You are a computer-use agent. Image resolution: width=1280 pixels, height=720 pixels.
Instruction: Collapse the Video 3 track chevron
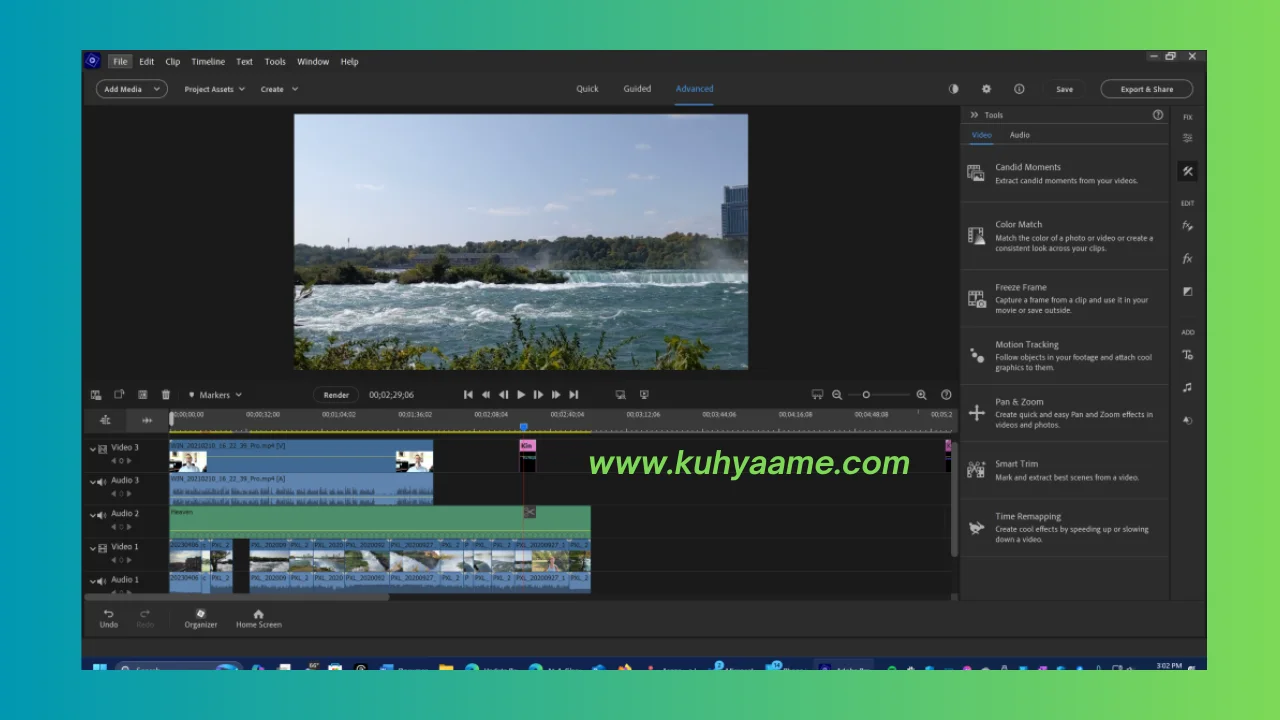[93, 448]
